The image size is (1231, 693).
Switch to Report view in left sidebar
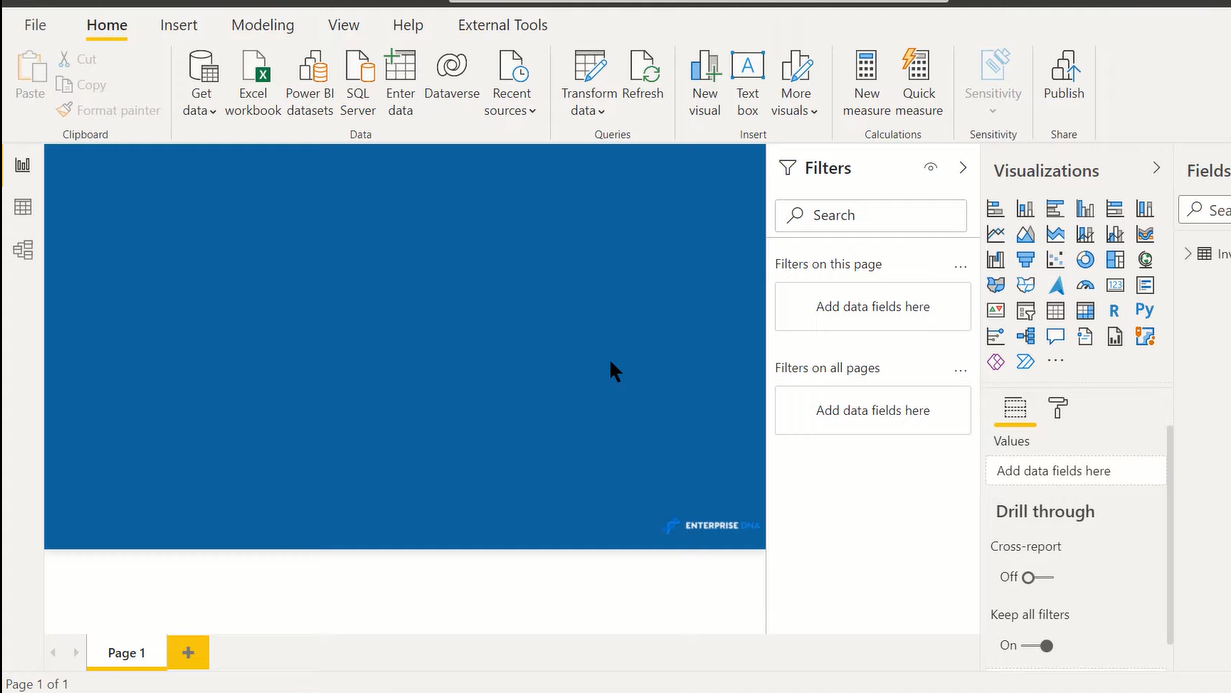(x=22, y=165)
